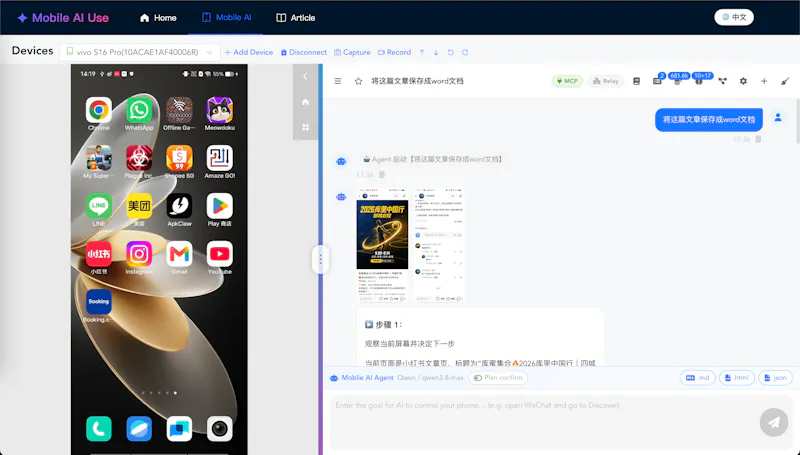
Task: Open the node graph icon in header
Action: pyautogui.click(x=722, y=81)
